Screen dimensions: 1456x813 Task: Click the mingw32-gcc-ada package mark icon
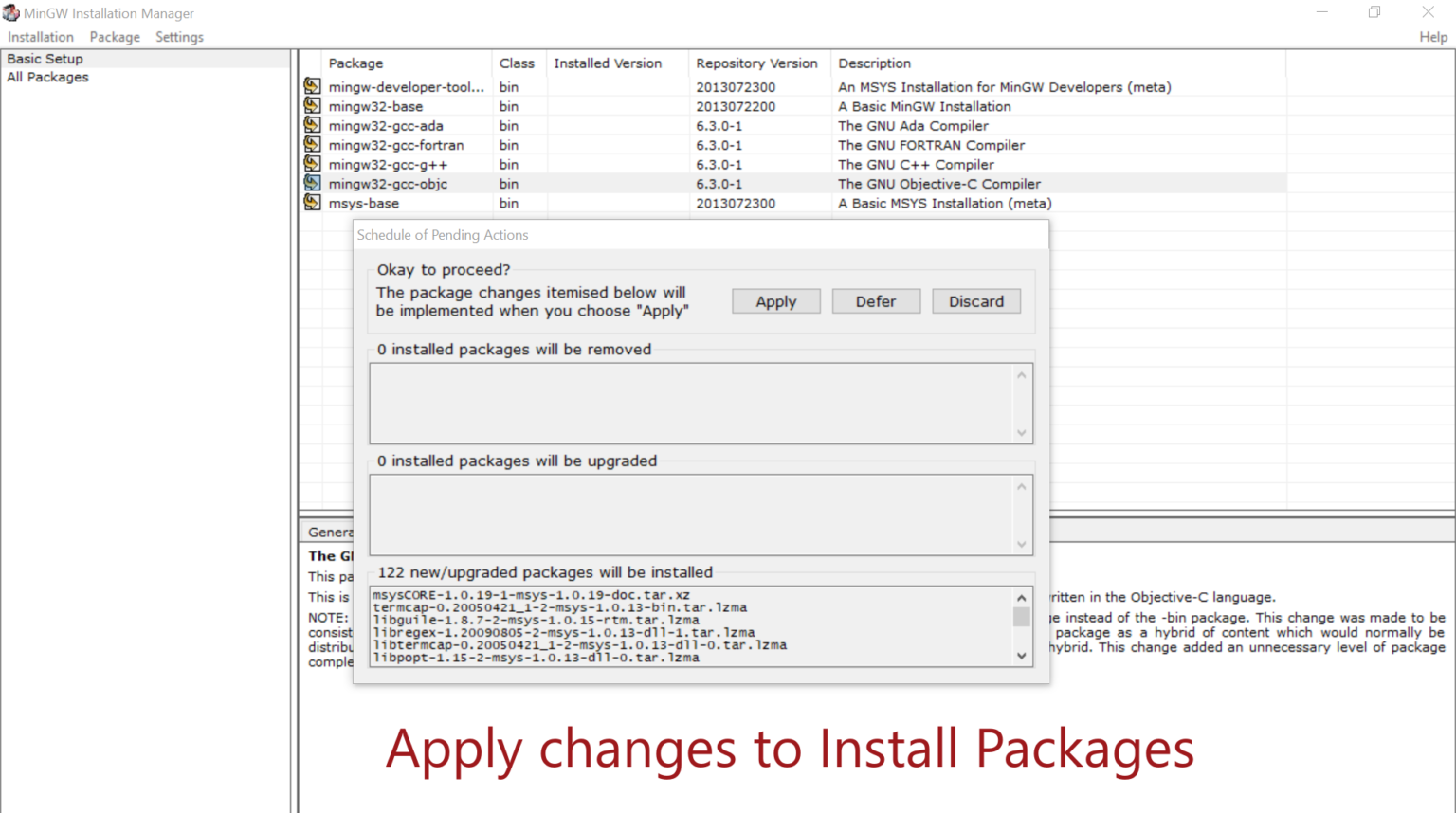tap(312, 125)
